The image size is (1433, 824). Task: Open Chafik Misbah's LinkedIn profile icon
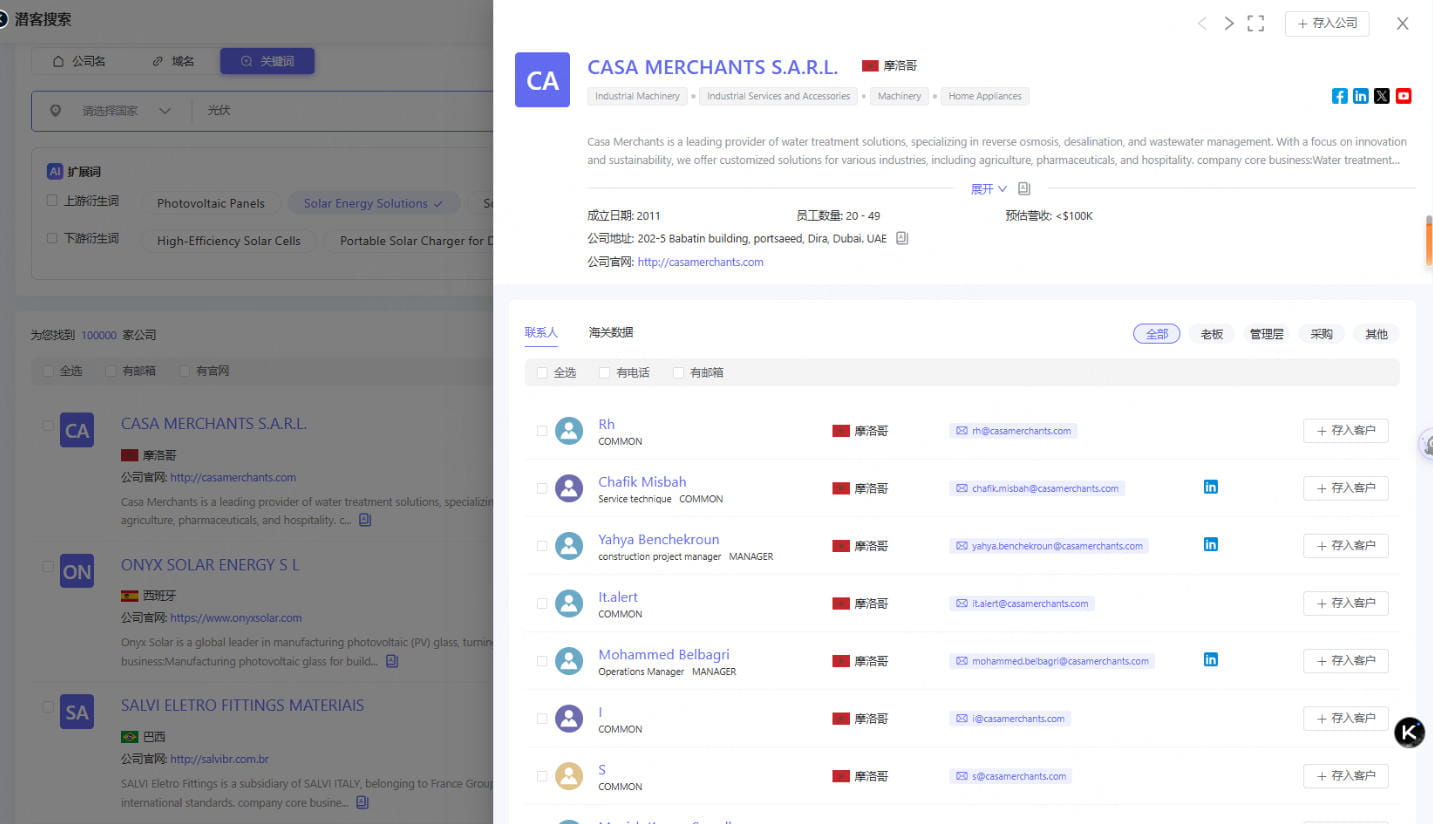point(1211,487)
